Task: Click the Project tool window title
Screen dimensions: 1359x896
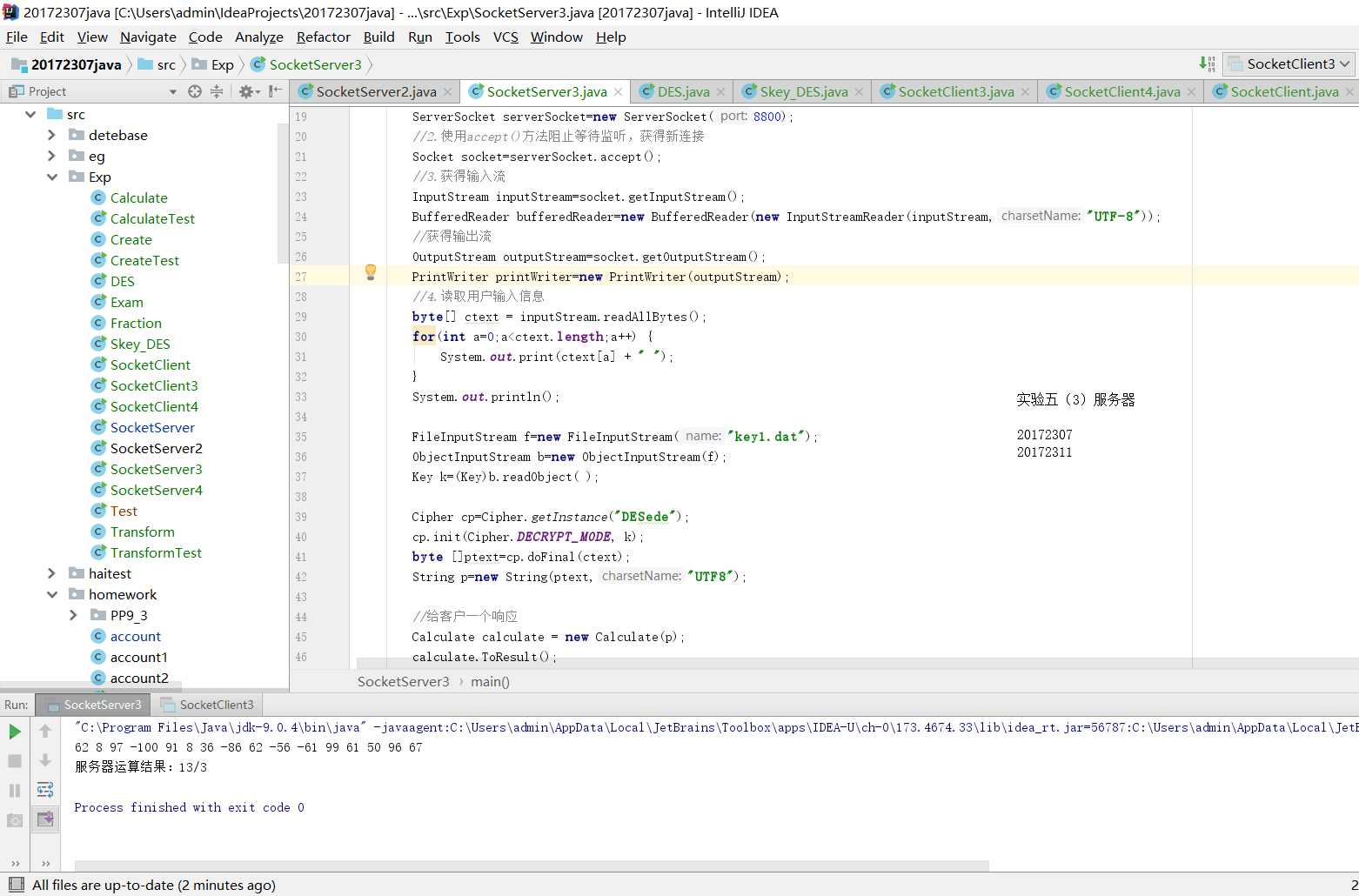Action: point(47,91)
